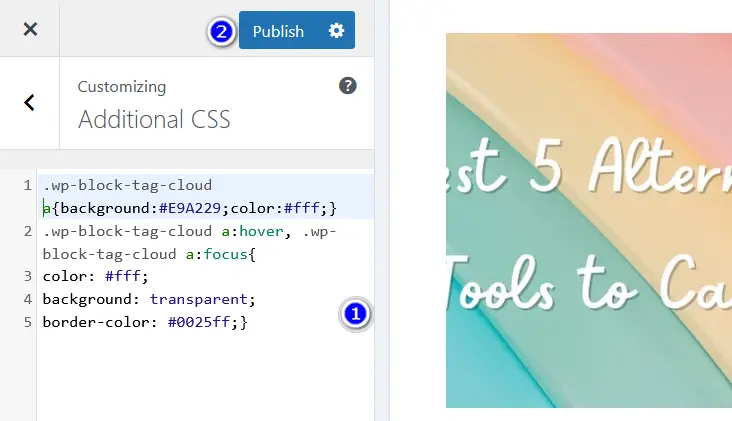The width and height of the screenshot is (732, 421).
Task: Go back using the left chevron arrow
Action: click(30, 102)
